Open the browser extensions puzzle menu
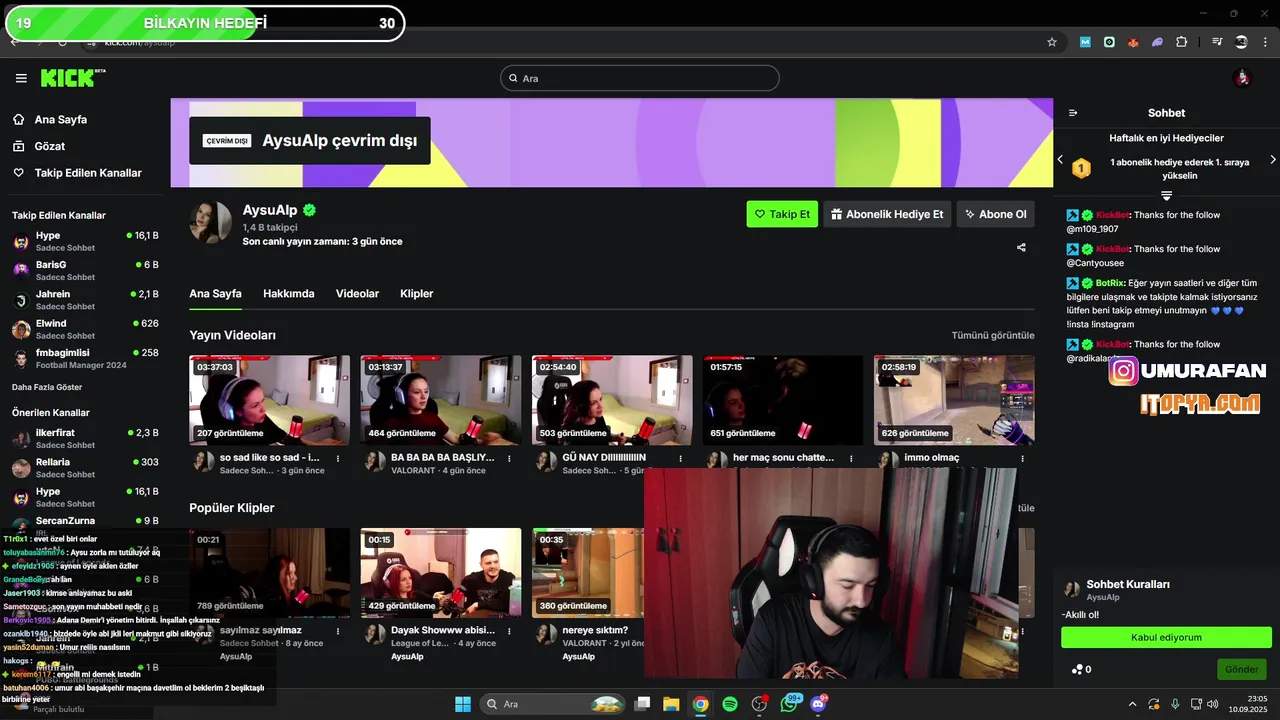 point(1181,42)
